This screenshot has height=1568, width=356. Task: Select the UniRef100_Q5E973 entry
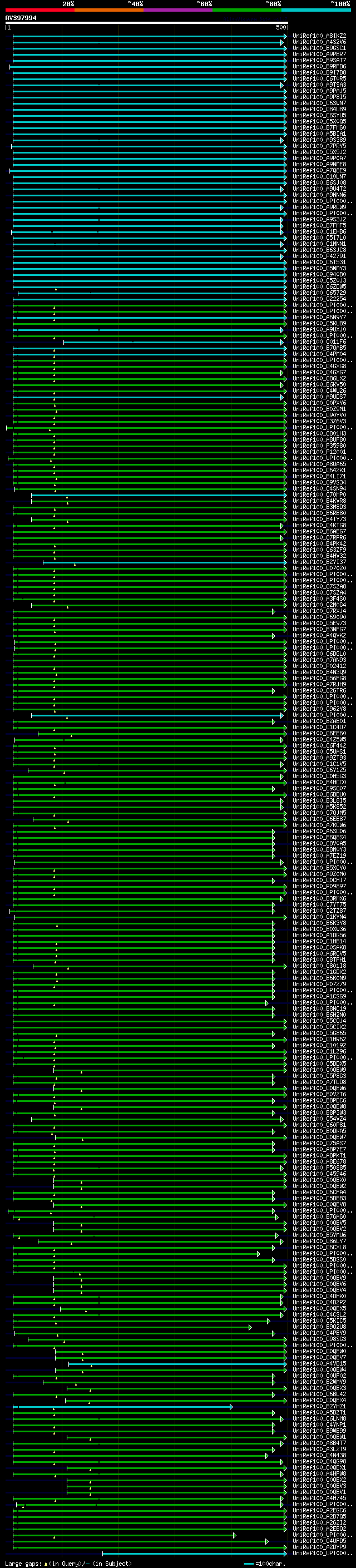coord(319,624)
